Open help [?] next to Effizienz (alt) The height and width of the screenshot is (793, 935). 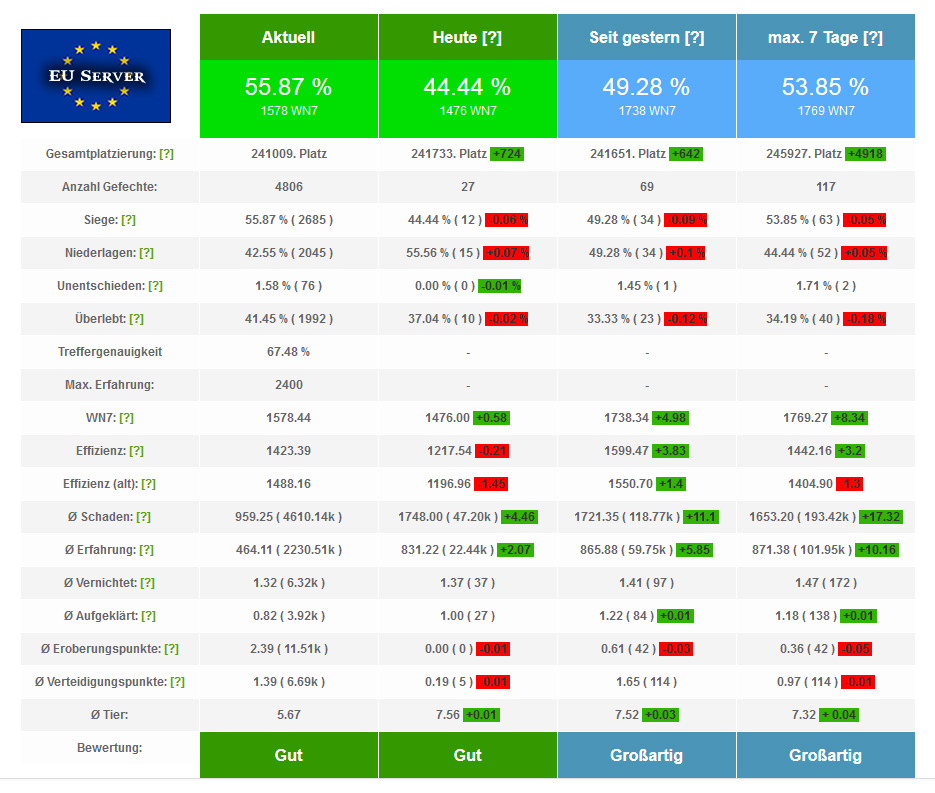(x=148, y=484)
